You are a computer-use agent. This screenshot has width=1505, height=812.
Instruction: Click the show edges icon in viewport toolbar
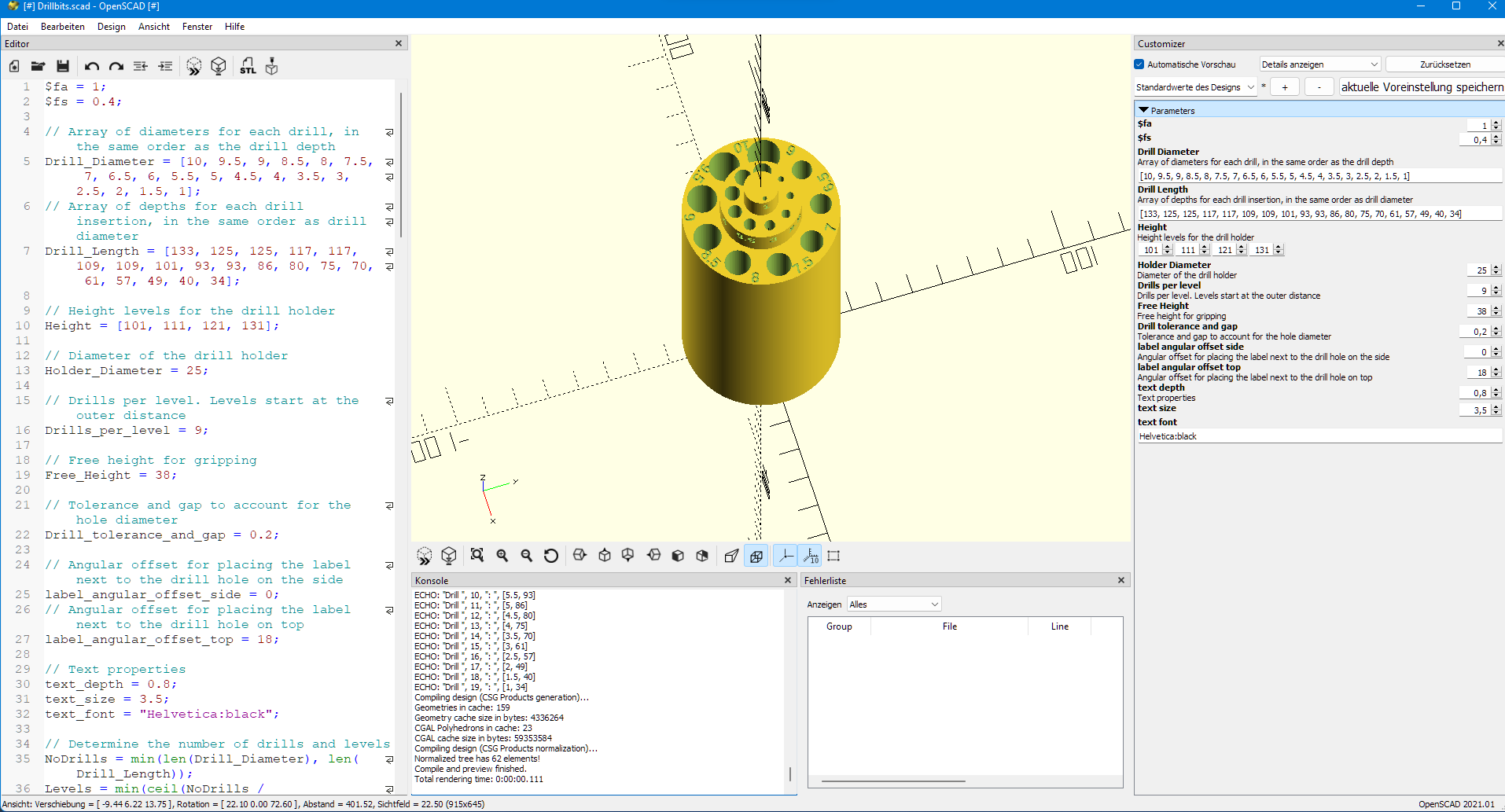(x=833, y=556)
